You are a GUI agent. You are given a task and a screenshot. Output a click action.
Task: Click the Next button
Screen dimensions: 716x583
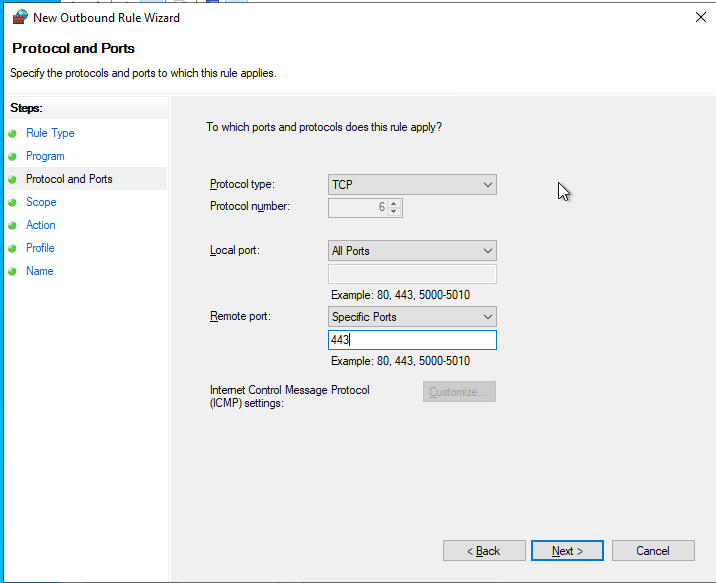[x=567, y=551]
